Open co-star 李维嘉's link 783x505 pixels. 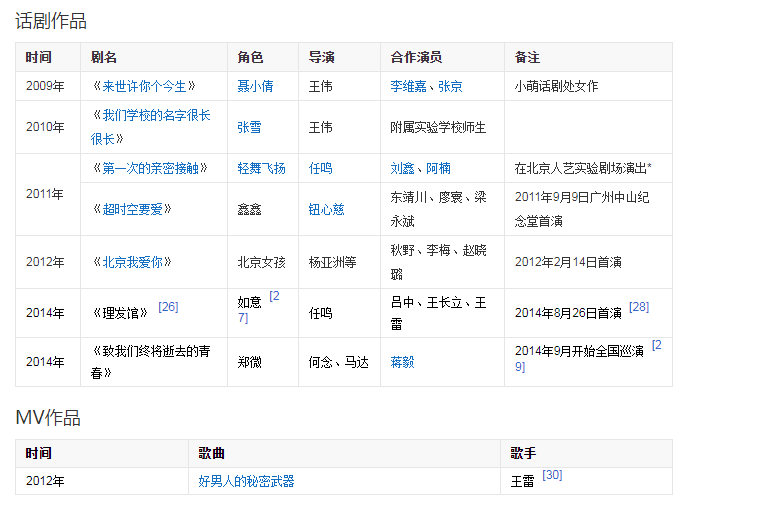point(410,86)
